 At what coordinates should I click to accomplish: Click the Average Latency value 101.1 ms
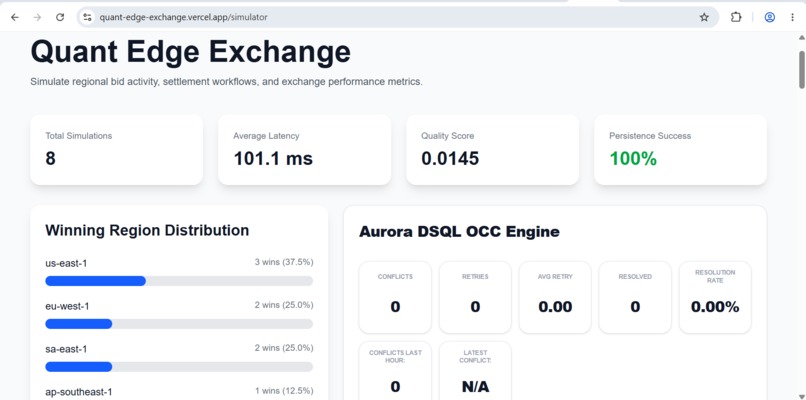click(x=273, y=158)
